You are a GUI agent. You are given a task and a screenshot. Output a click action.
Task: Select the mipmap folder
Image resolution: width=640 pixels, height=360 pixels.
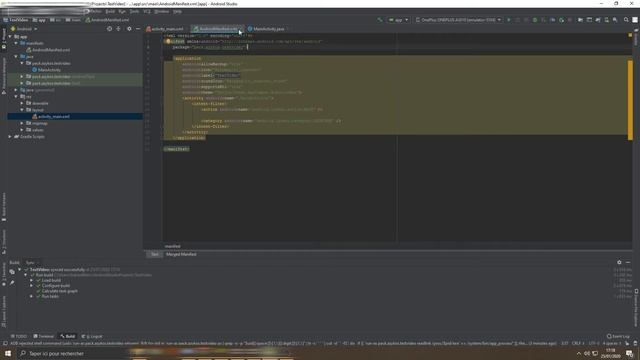37,123
